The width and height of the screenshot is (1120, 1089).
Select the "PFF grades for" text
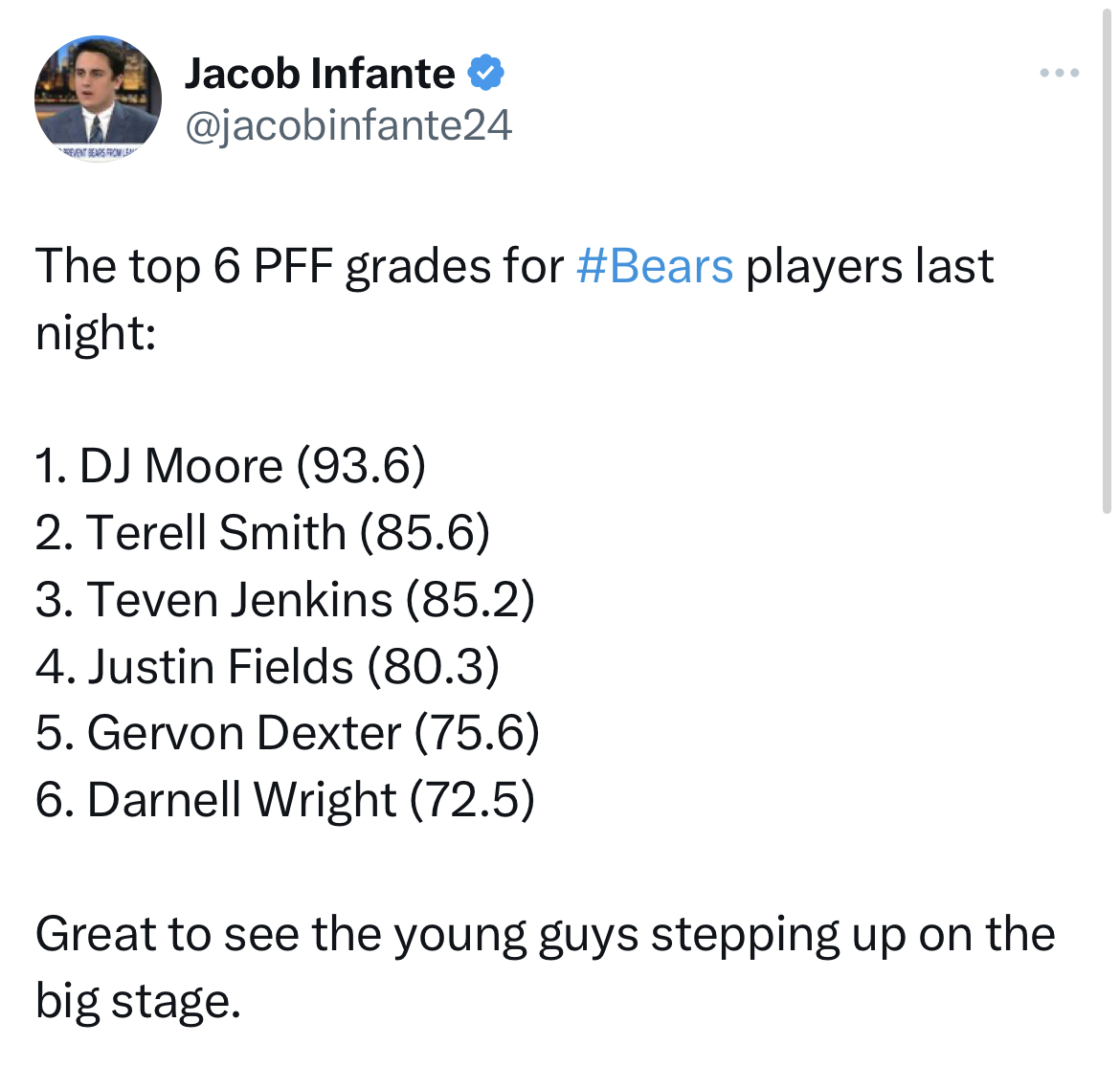(x=409, y=266)
